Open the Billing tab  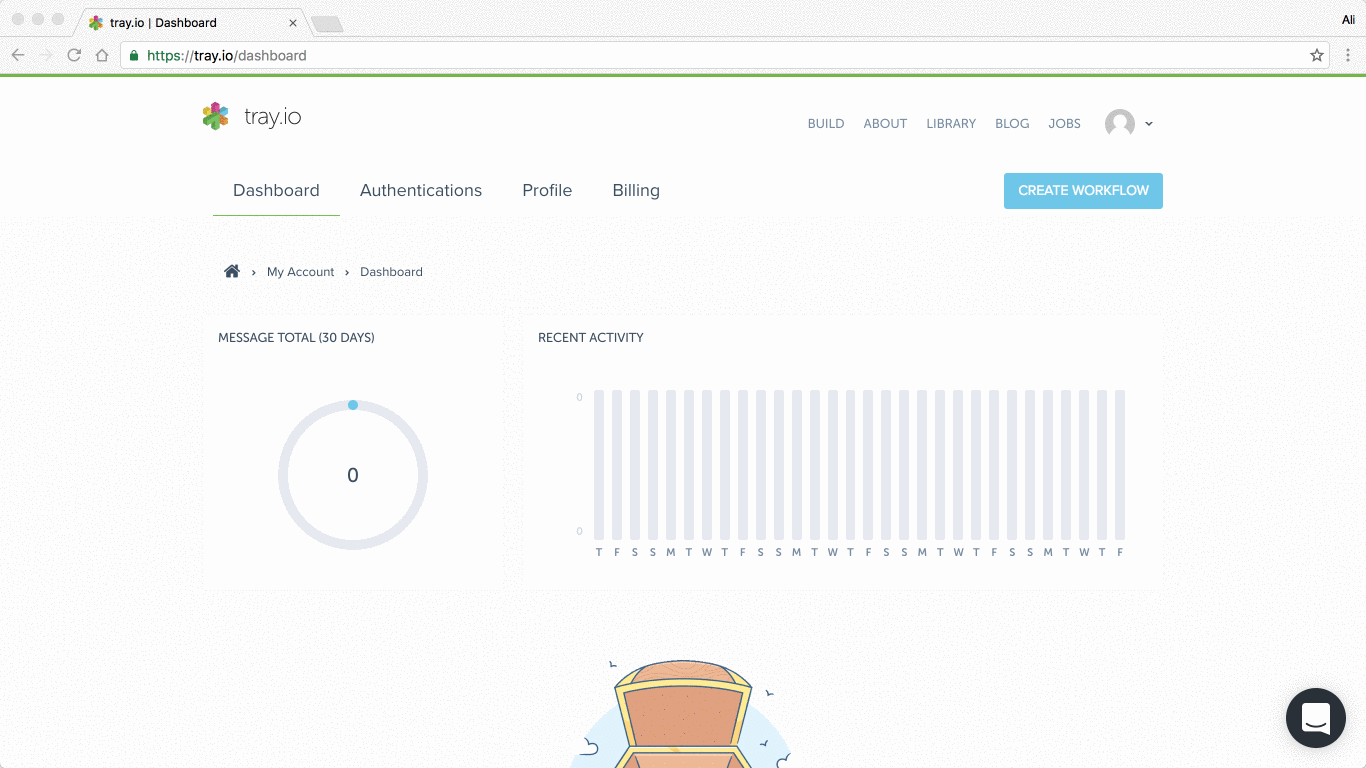tap(636, 190)
